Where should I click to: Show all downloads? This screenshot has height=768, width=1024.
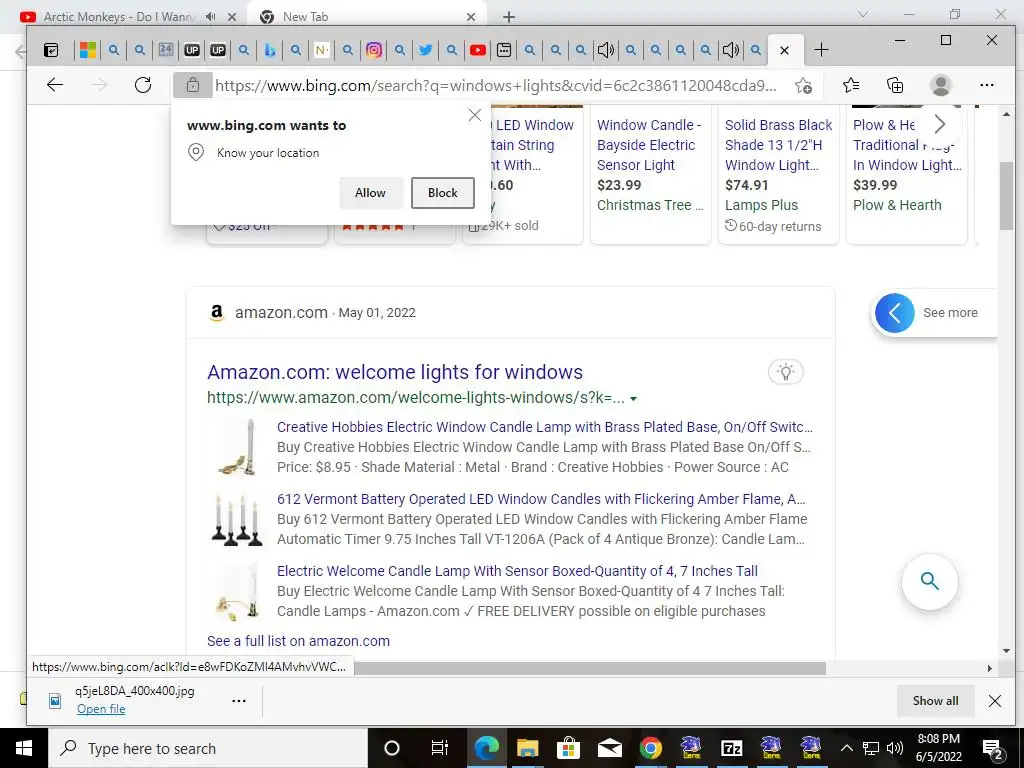(x=935, y=701)
